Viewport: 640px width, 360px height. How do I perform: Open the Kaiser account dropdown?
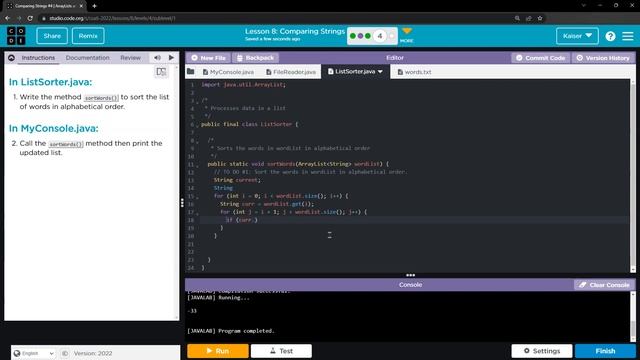pyautogui.click(x=577, y=36)
